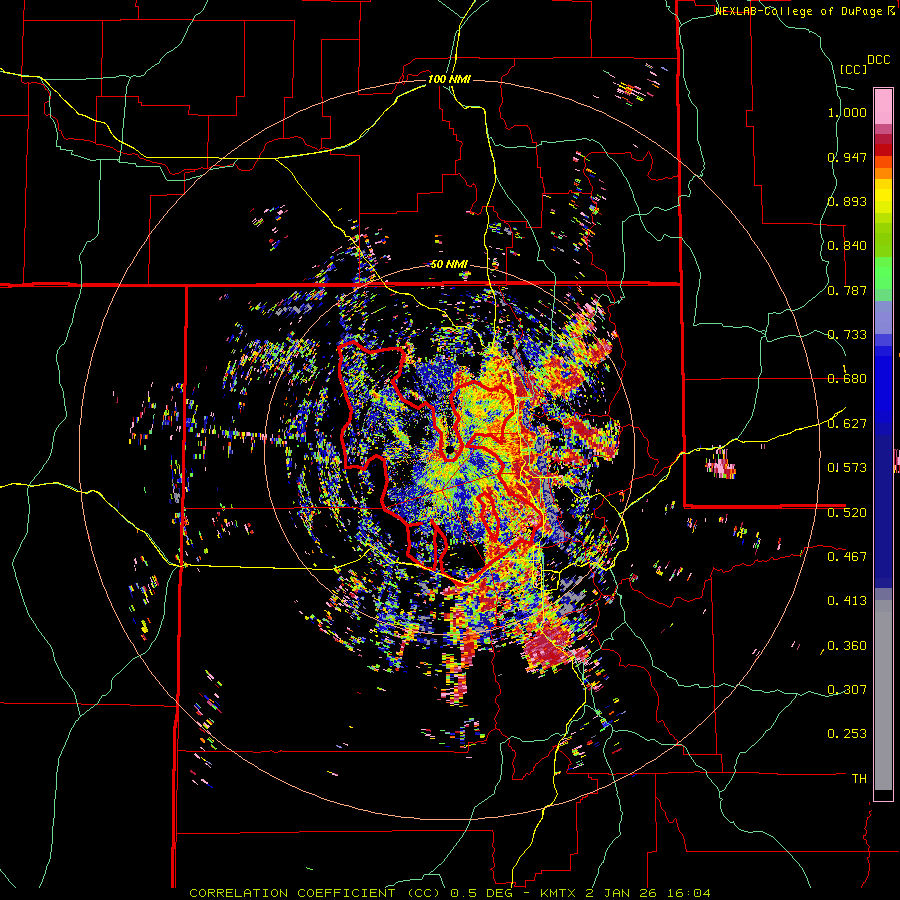Click the 50 NMI range ring label
The width and height of the screenshot is (900, 900).
pyautogui.click(x=449, y=264)
